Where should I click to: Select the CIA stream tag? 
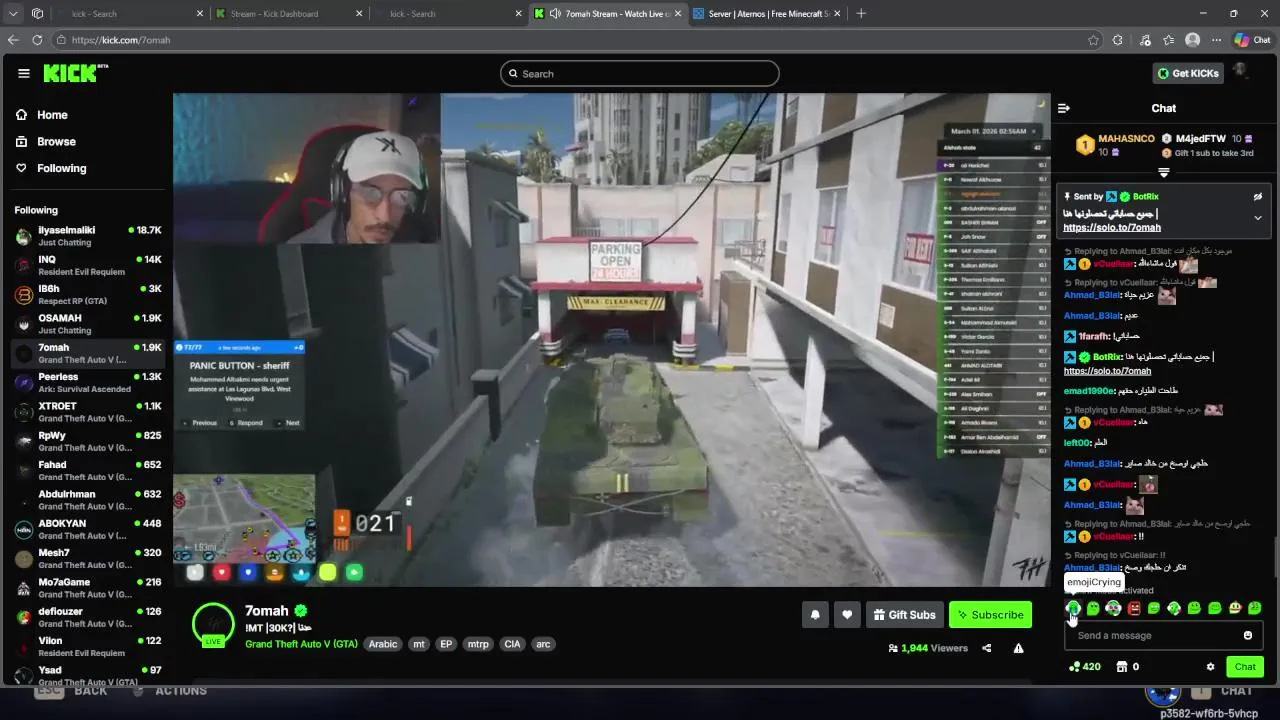[x=512, y=644]
